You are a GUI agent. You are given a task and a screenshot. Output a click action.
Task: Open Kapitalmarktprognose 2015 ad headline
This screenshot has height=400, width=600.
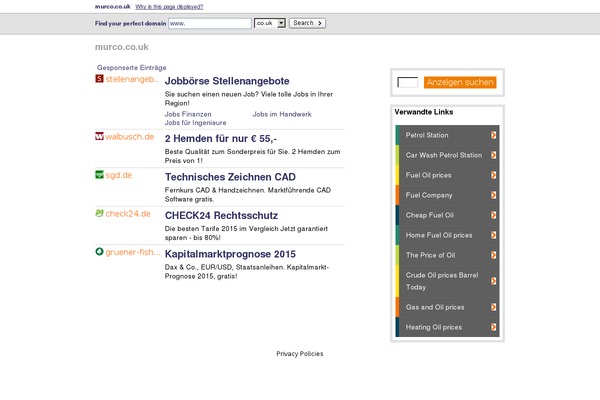[231, 254]
